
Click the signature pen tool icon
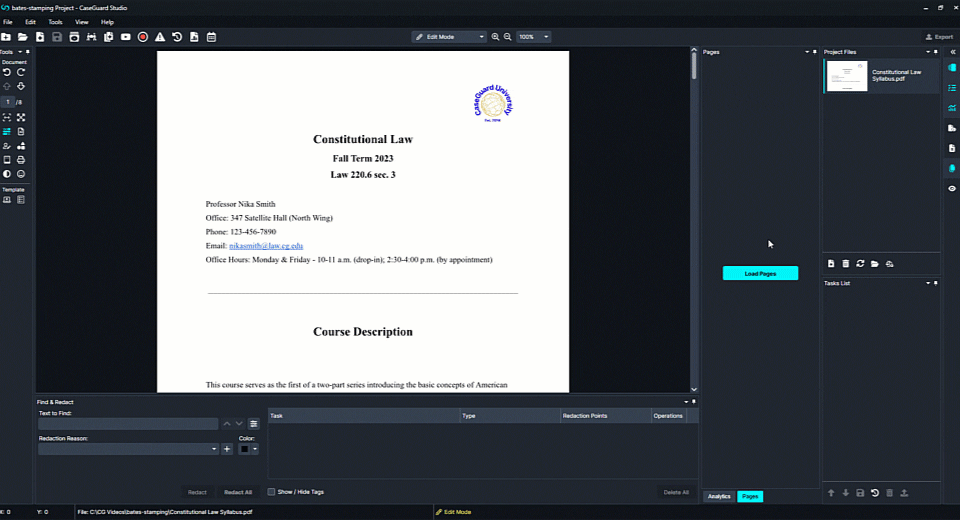7,146
